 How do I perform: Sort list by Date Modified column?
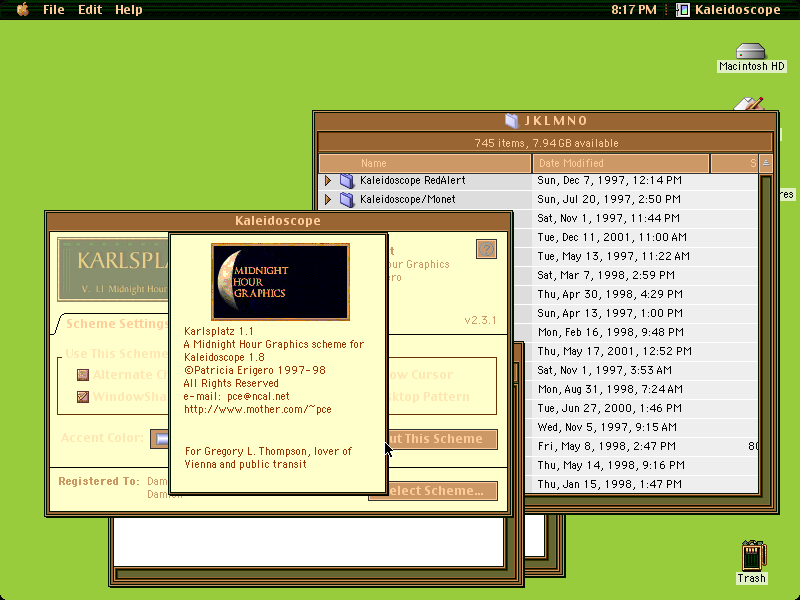(620, 163)
